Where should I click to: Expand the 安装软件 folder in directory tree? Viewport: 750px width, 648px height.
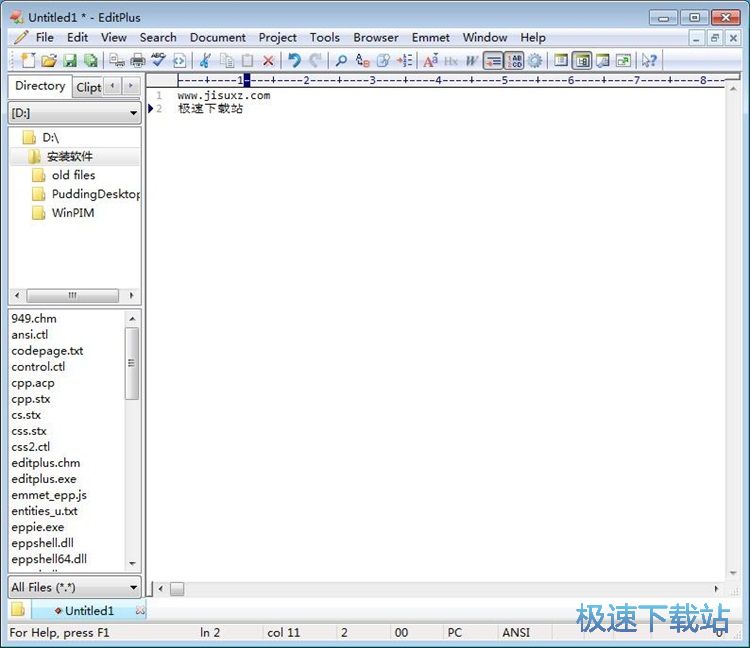point(69,157)
